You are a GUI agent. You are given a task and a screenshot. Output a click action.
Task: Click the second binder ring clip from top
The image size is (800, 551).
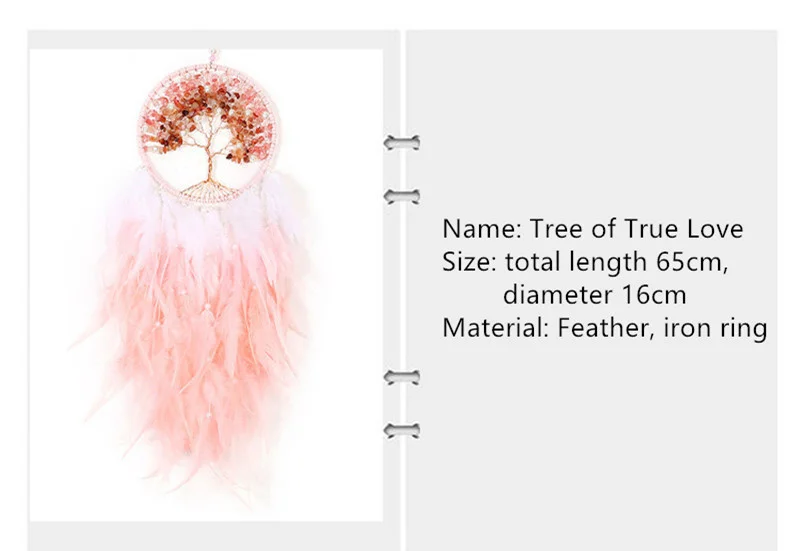click(402, 196)
